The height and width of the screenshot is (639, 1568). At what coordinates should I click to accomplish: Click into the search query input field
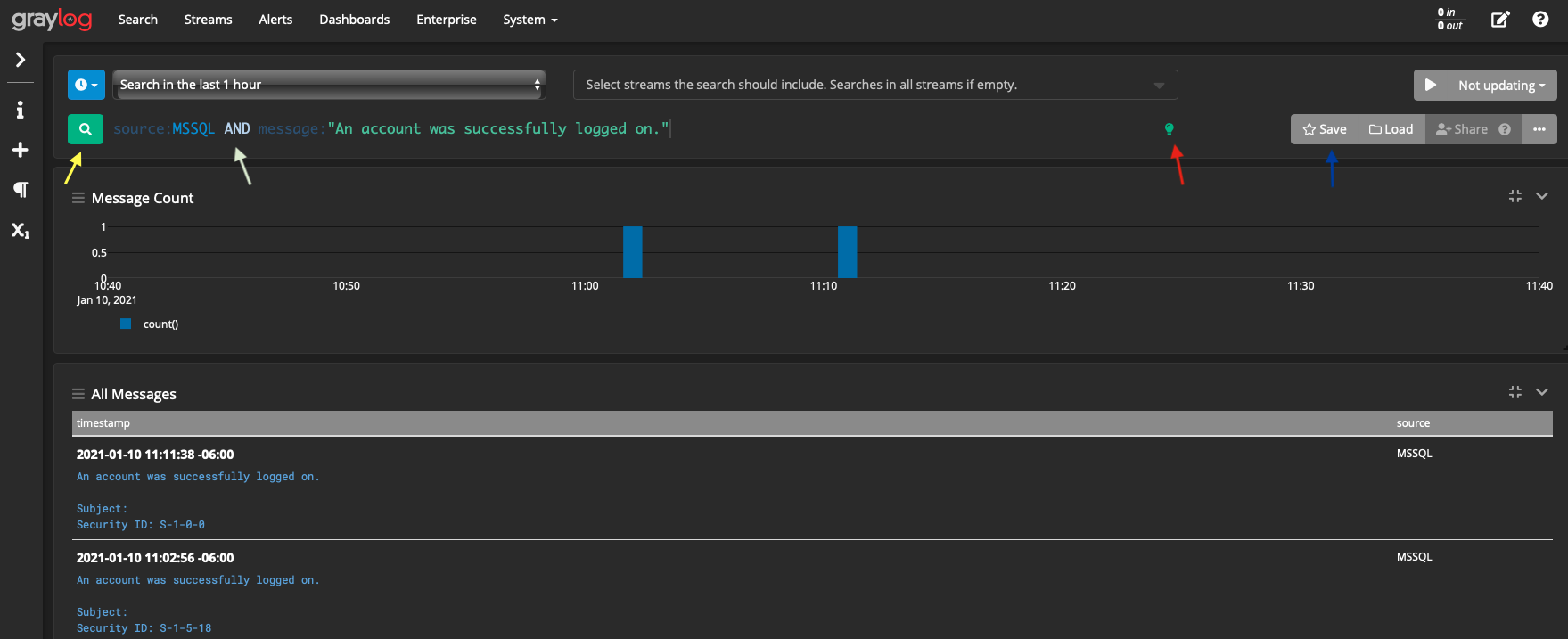[633, 129]
